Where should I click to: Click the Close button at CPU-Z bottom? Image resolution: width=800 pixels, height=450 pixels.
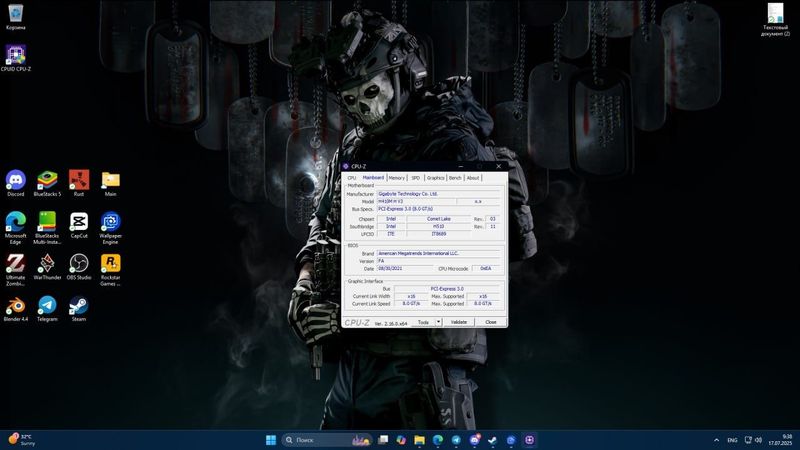[491, 322]
